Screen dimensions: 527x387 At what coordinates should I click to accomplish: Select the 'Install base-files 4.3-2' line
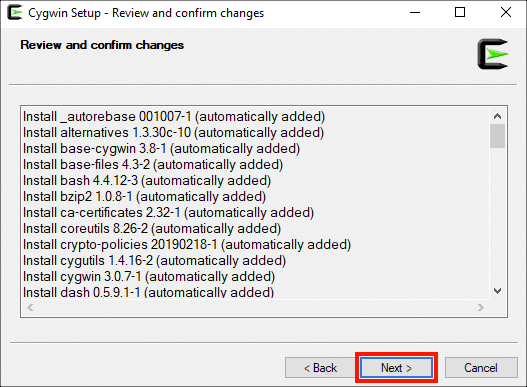pyautogui.click(x=153, y=165)
